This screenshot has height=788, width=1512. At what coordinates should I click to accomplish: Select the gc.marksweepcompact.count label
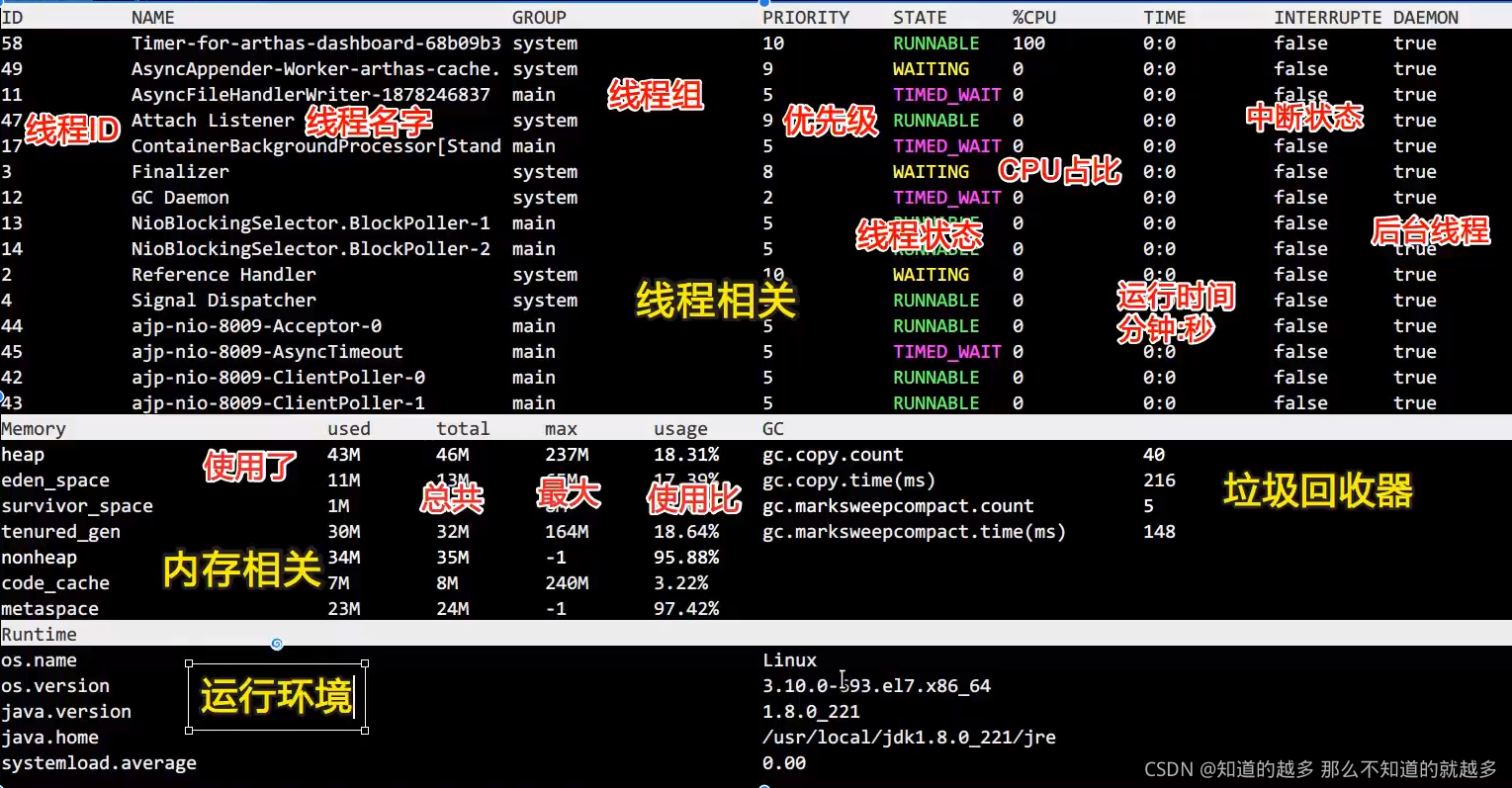coord(898,506)
